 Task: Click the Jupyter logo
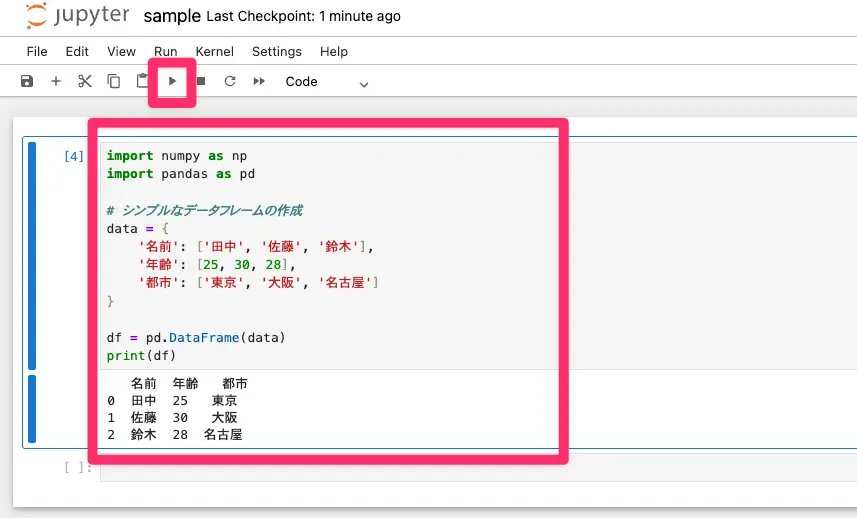[78, 16]
